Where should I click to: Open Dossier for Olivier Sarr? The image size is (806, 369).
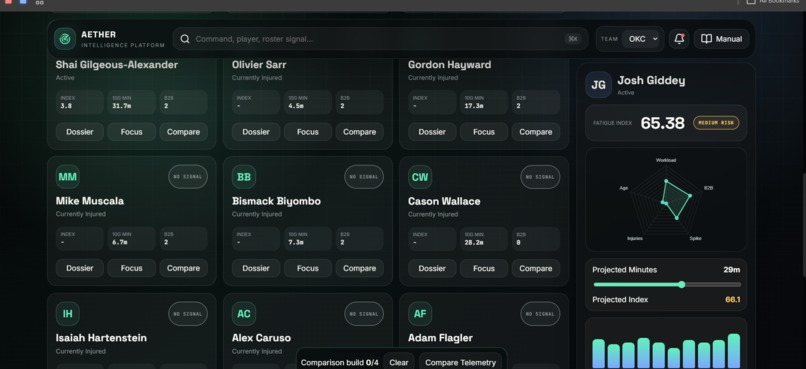[x=256, y=132]
